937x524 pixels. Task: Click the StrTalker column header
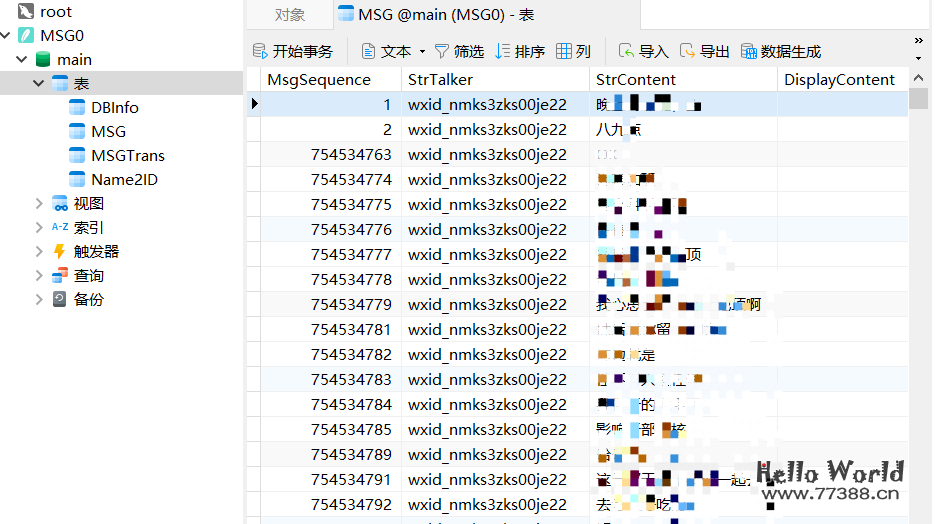[440, 79]
